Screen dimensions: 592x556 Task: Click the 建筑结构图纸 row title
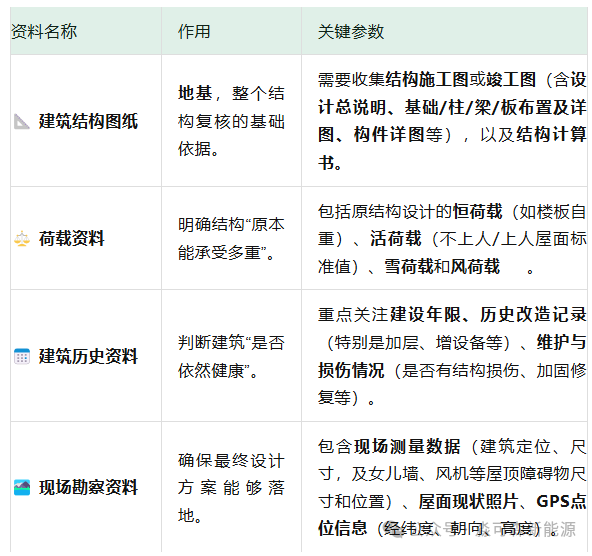click(x=89, y=122)
